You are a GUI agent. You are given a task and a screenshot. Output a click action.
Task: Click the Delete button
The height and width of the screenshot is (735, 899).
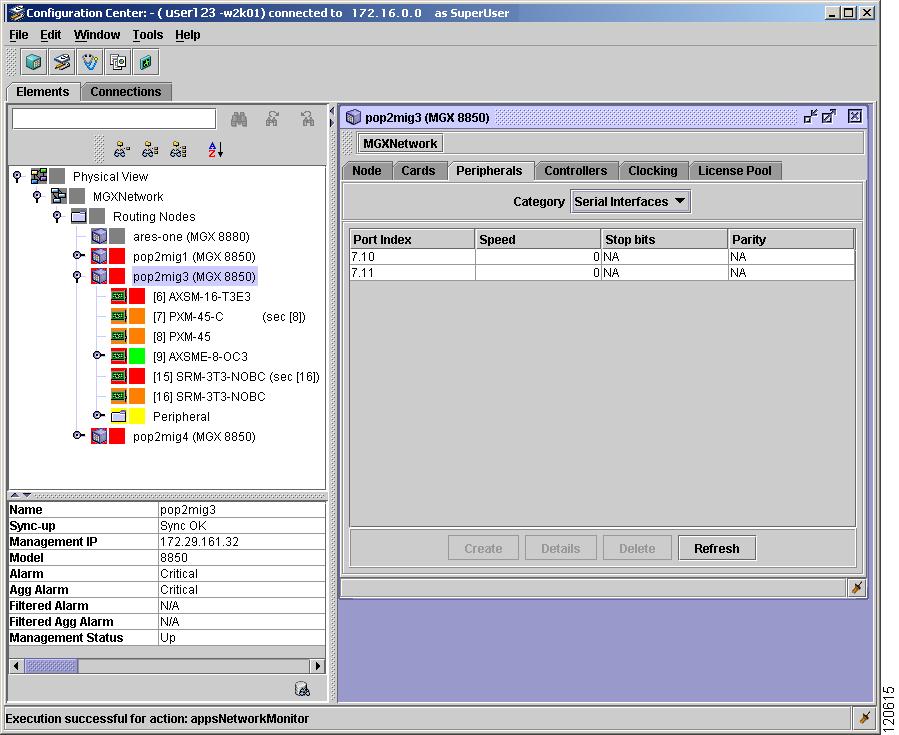click(637, 548)
